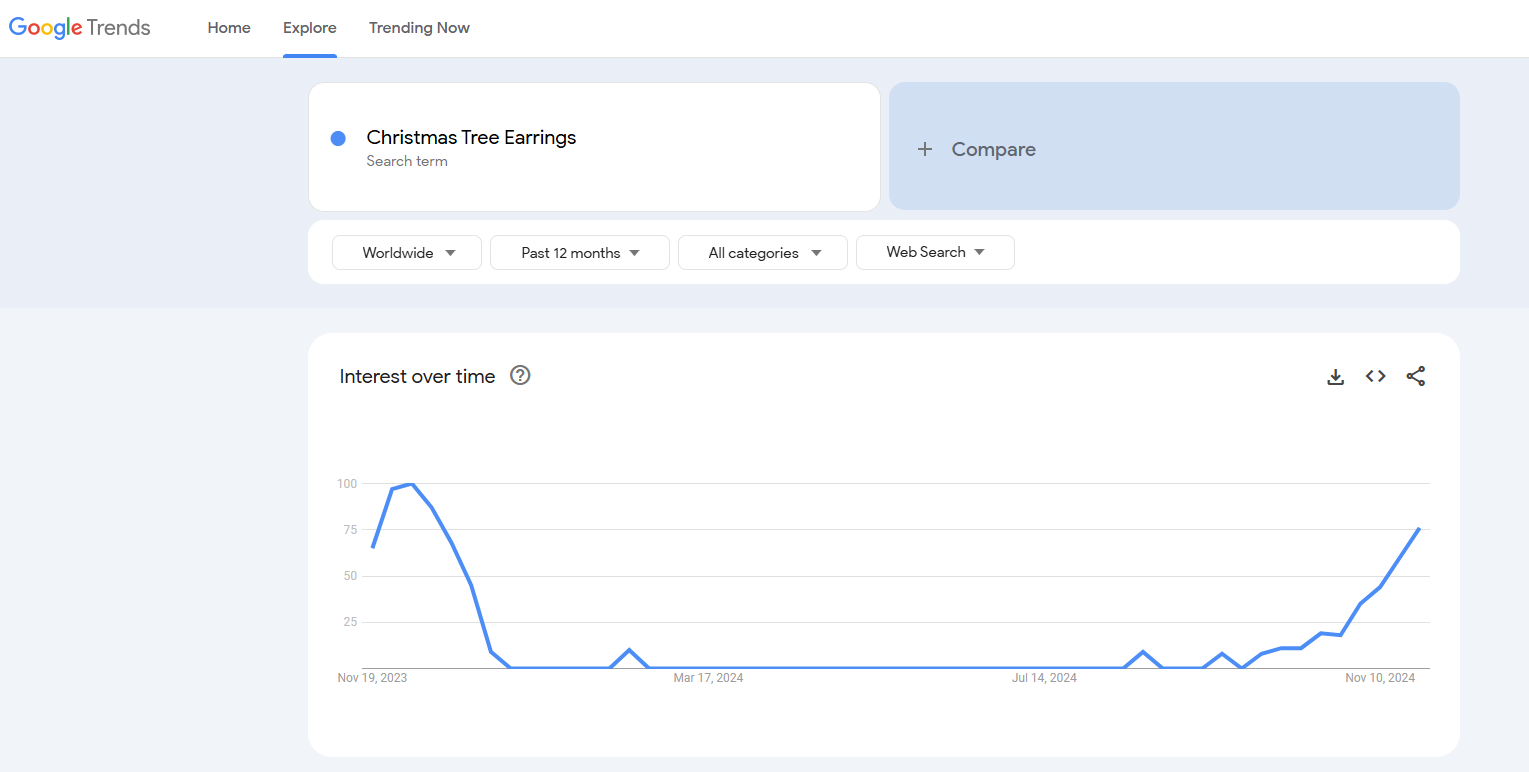Image resolution: width=1529 pixels, height=772 pixels.
Task: Download the chart data as CSV
Action: tap(1335, 377)
